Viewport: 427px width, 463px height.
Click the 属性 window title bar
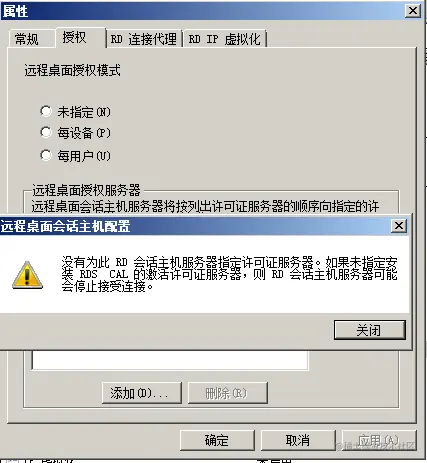(x=202, y=11)
